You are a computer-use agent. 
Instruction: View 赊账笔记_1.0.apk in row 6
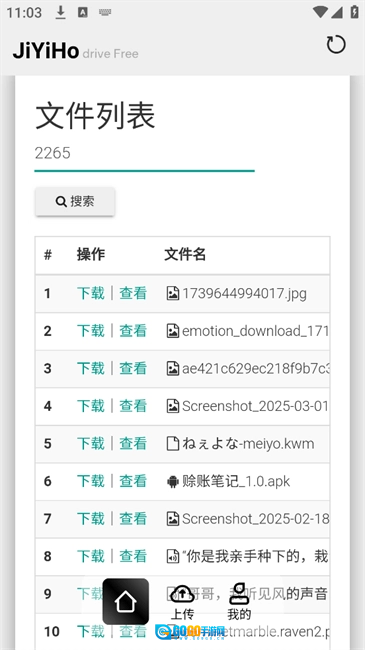133,481
